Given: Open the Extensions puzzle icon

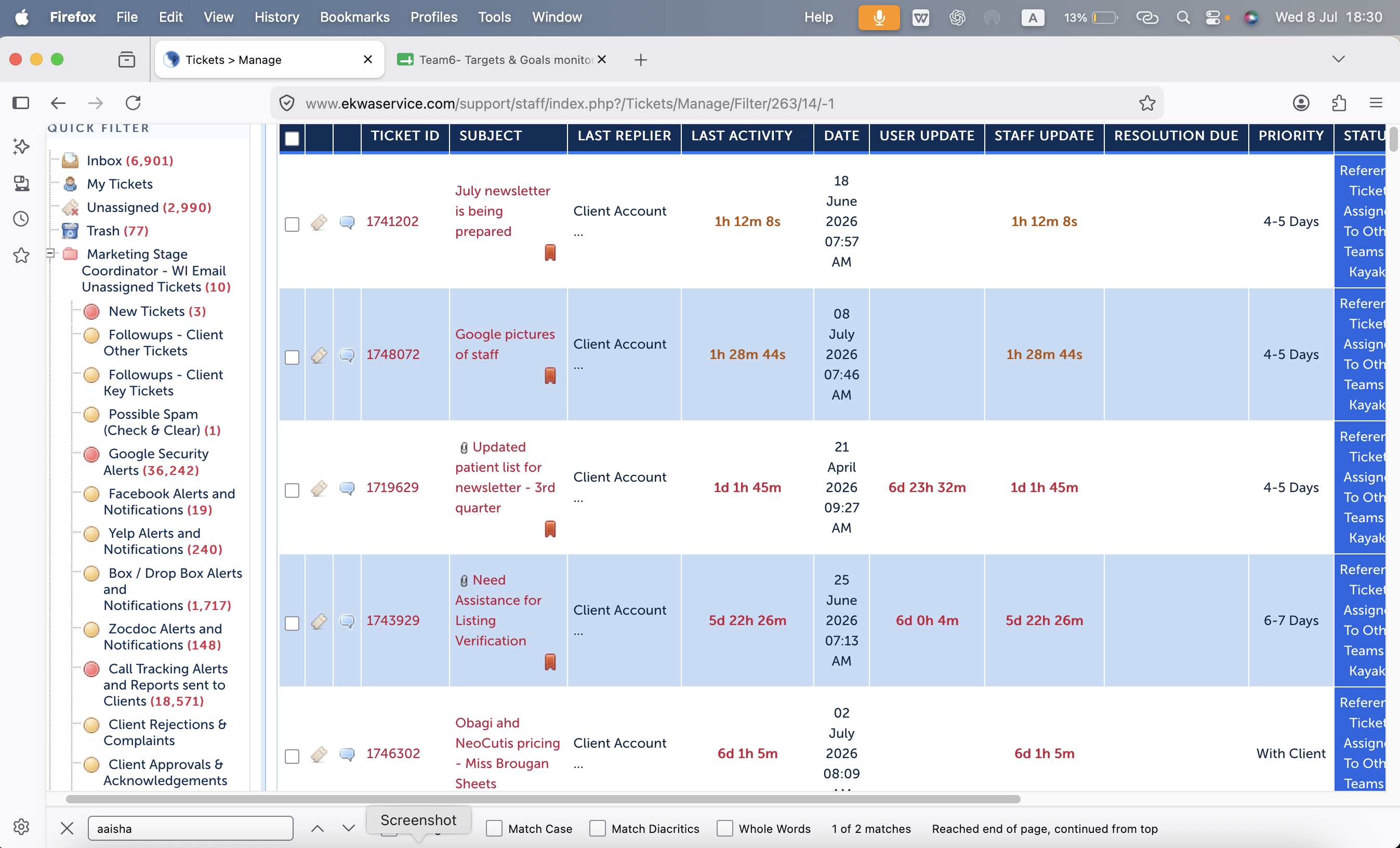Looking at the screenshot, I should [1339, 103].
